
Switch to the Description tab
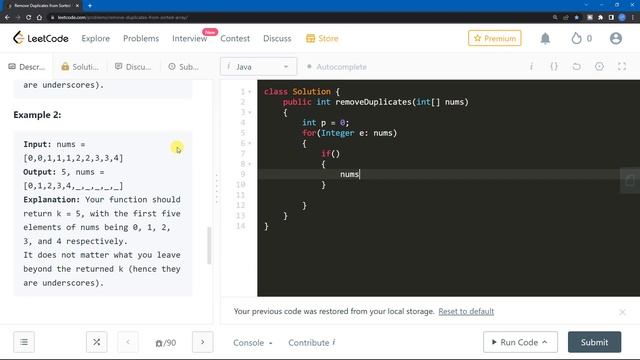(x=27, y=67)
